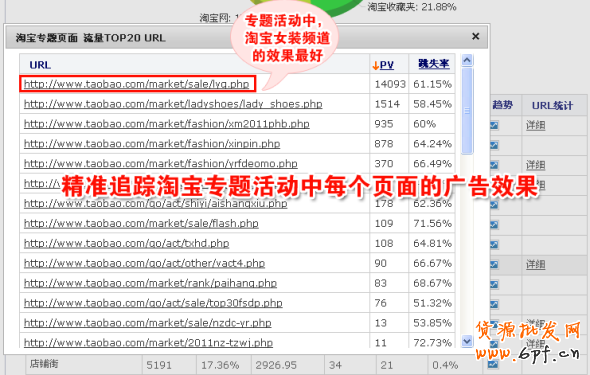
Task: Sort table by PV column
Action: (x=383, y=65)
